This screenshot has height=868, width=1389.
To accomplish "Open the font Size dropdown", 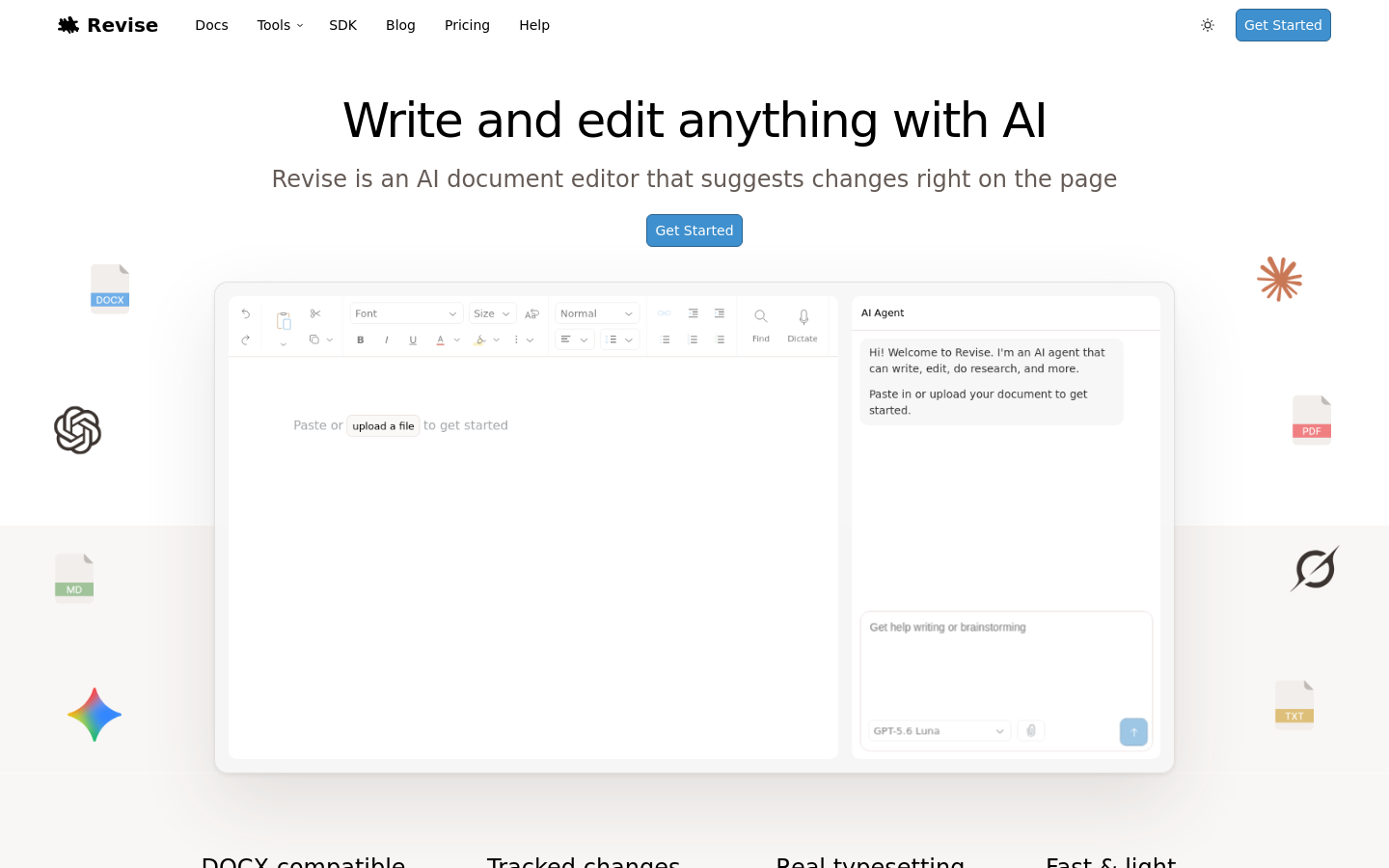I will tap(492, 313).
